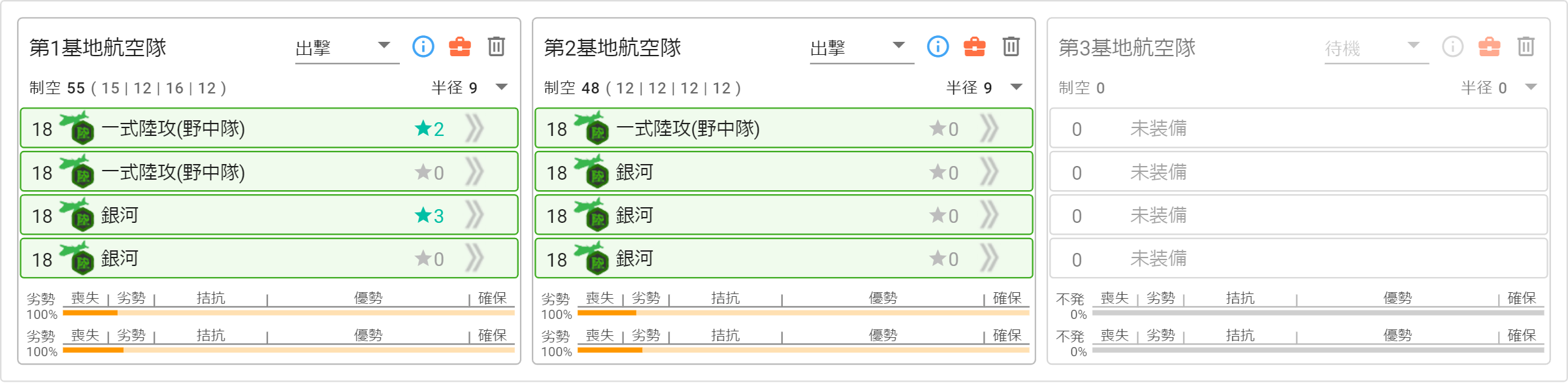Open preset briefcase for 第2基地航空隊
The width and height of the screenshot is (1568, 383).
(975, 46)
